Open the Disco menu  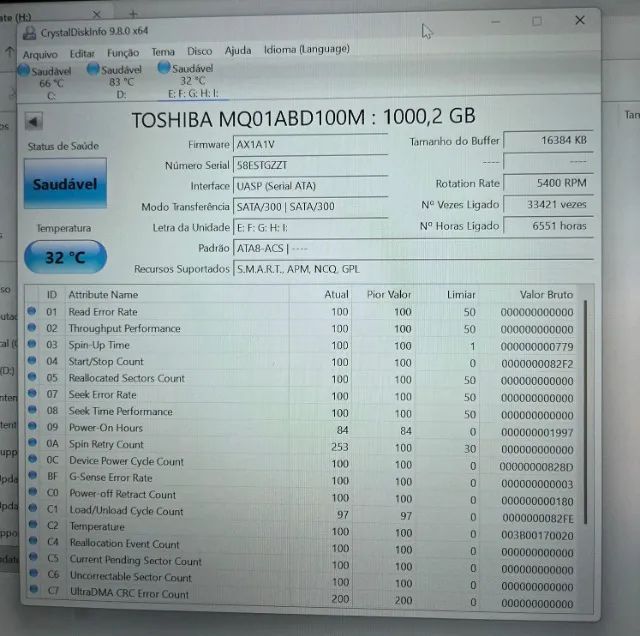200,51
